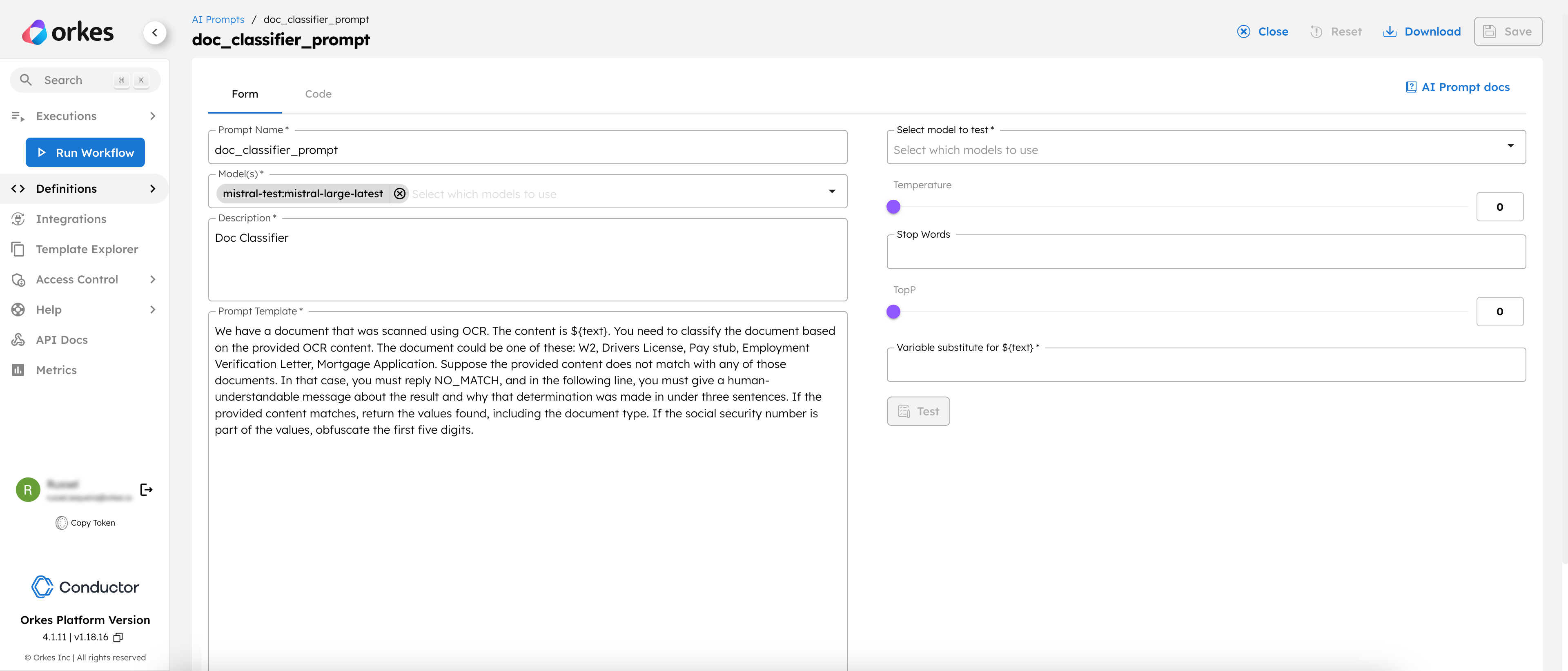The image size is (1568, 671).
Task: Click the Reset icon
Action: [1315, 31]
